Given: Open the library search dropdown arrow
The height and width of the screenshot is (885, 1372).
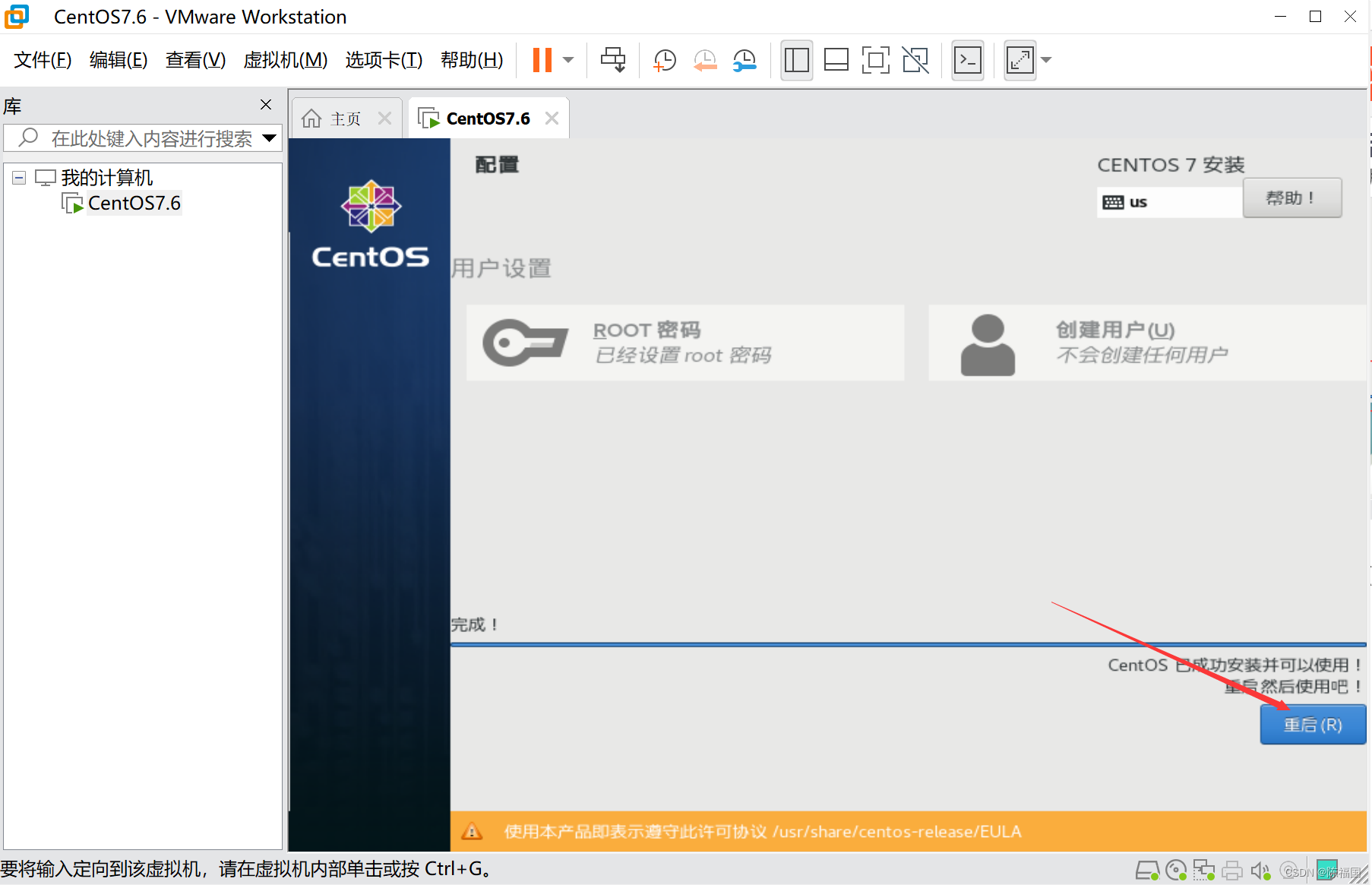Looking at the screenshot, I should pyautogui.click(x=269, y=138).
